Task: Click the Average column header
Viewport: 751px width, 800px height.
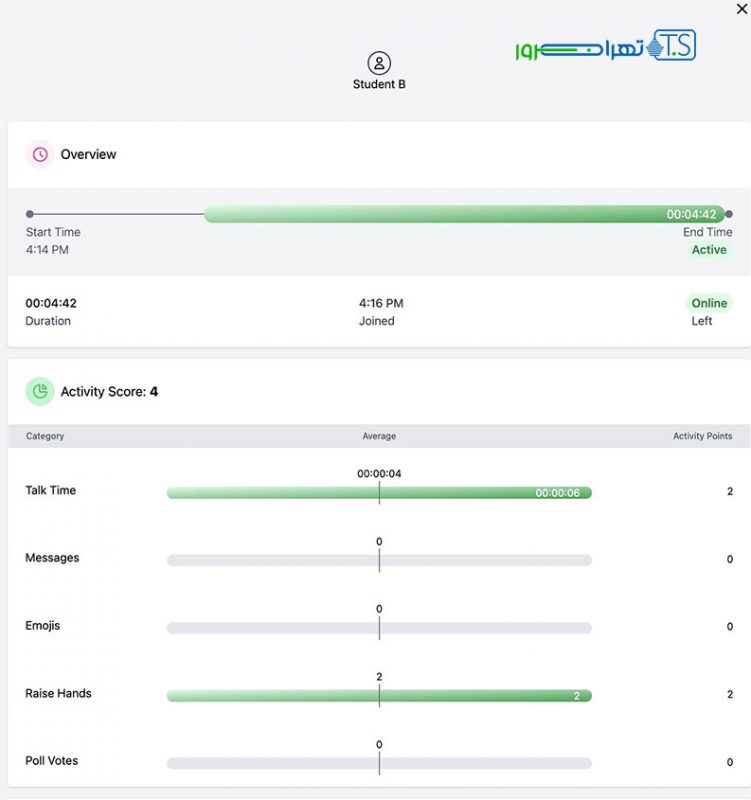Action: [379, 436]
